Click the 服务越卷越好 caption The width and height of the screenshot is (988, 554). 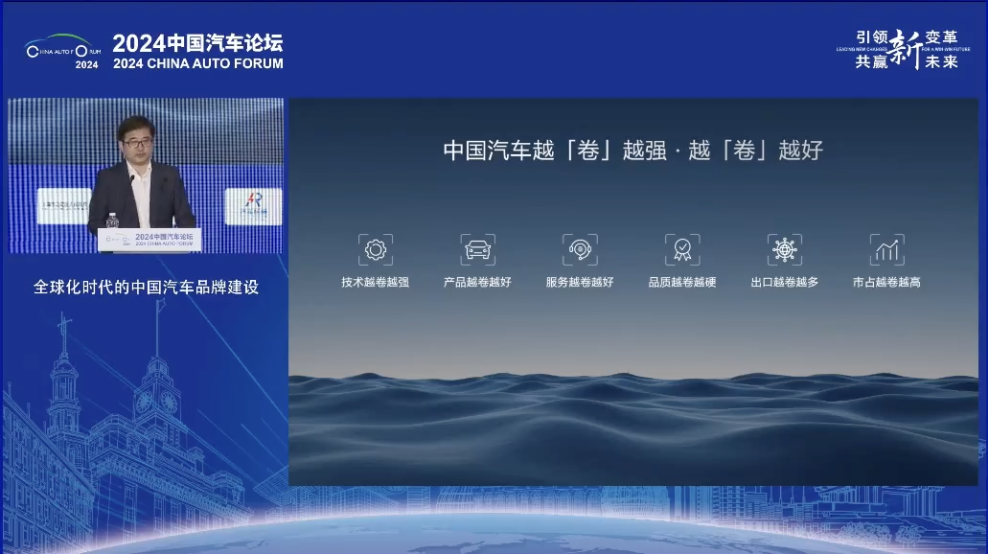click(x=579, y=283)
